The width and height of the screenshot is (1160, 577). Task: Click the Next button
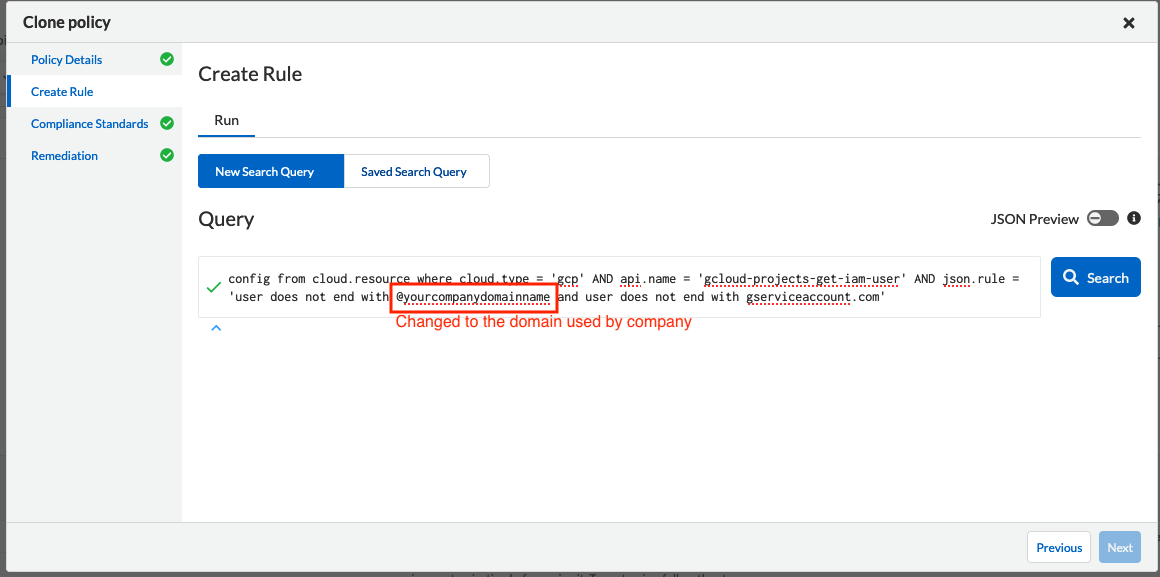tap(1120, 547)
